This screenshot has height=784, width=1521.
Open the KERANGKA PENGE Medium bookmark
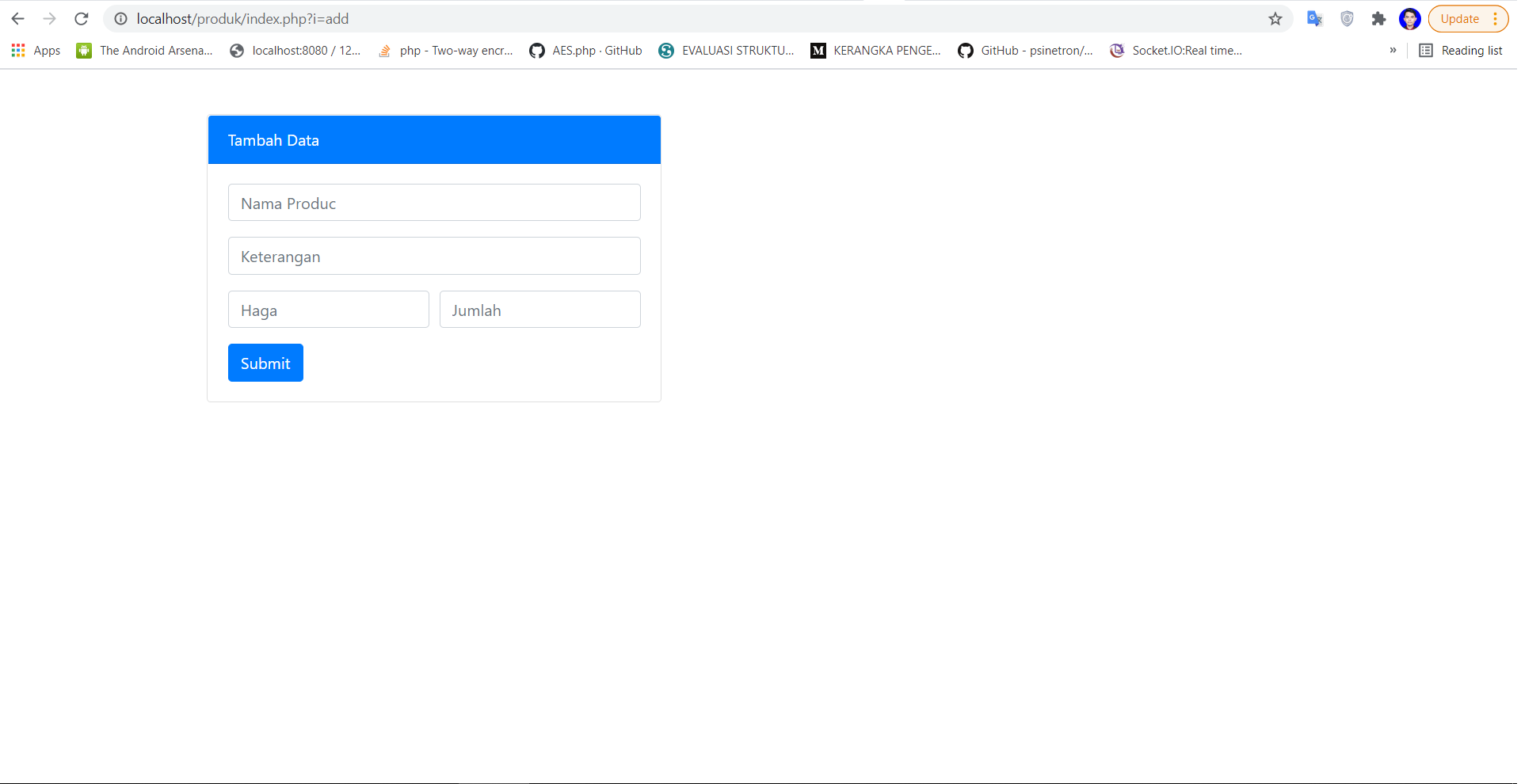[875, 50]
